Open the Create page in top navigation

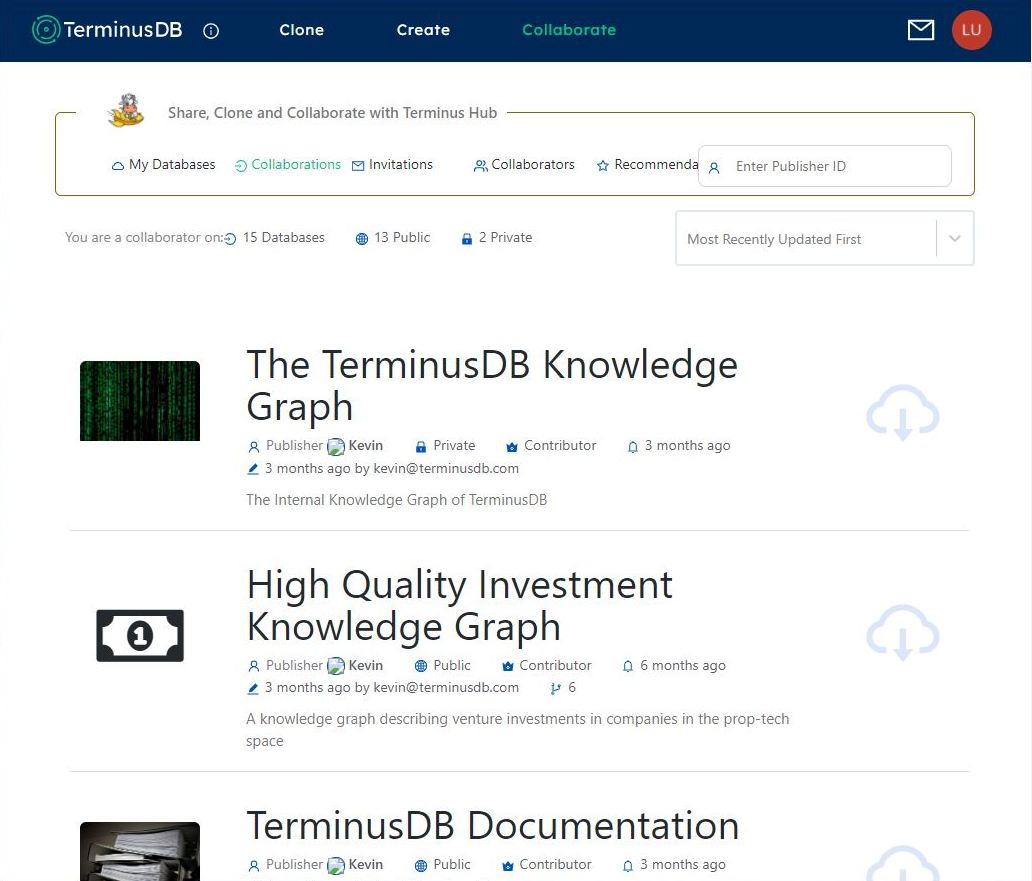point(423,30)
